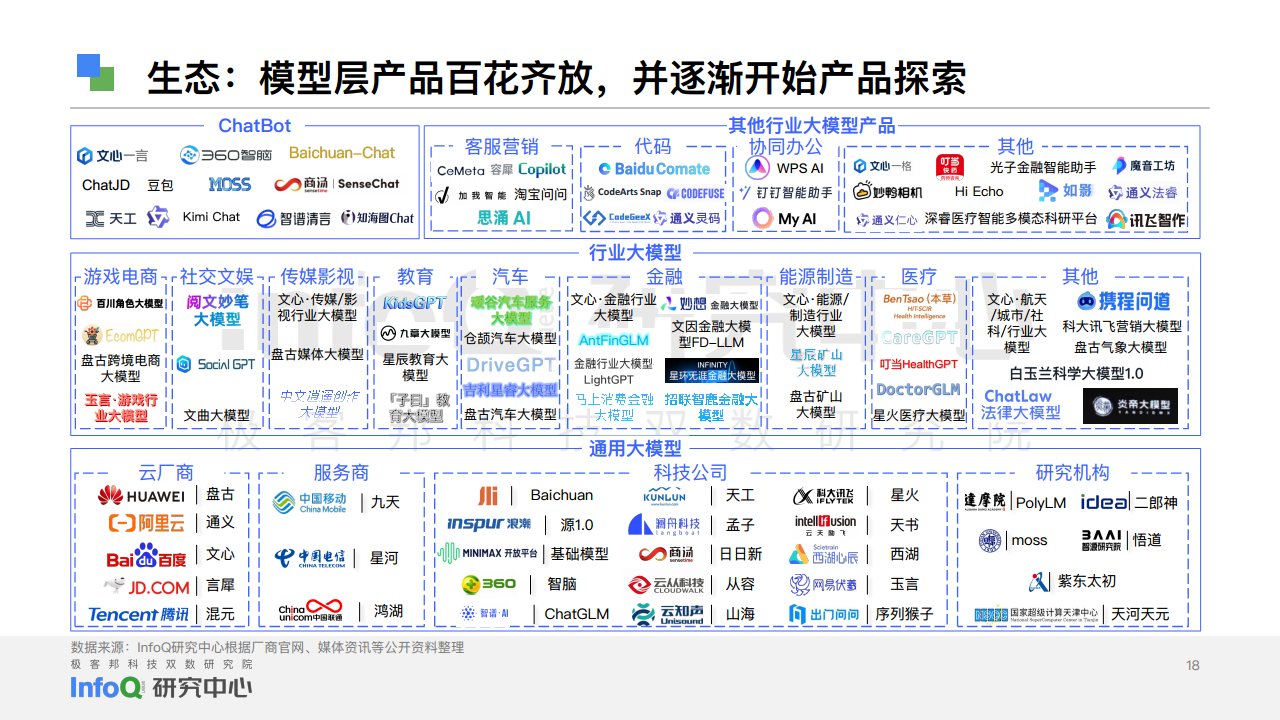1280x720 pixels.
Task: Click the '能源制造' category label
Action: pyautogui.click(x=816, y=276)
